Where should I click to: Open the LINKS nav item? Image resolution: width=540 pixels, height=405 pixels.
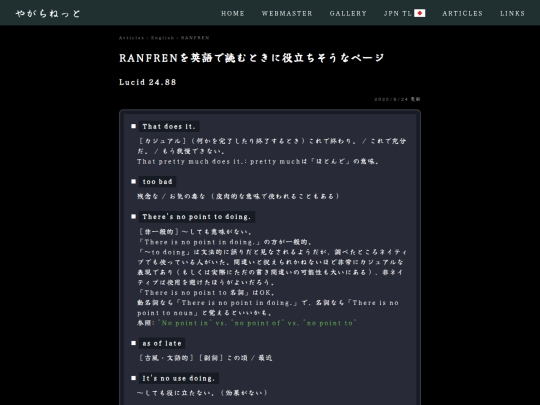pos(512,13)
